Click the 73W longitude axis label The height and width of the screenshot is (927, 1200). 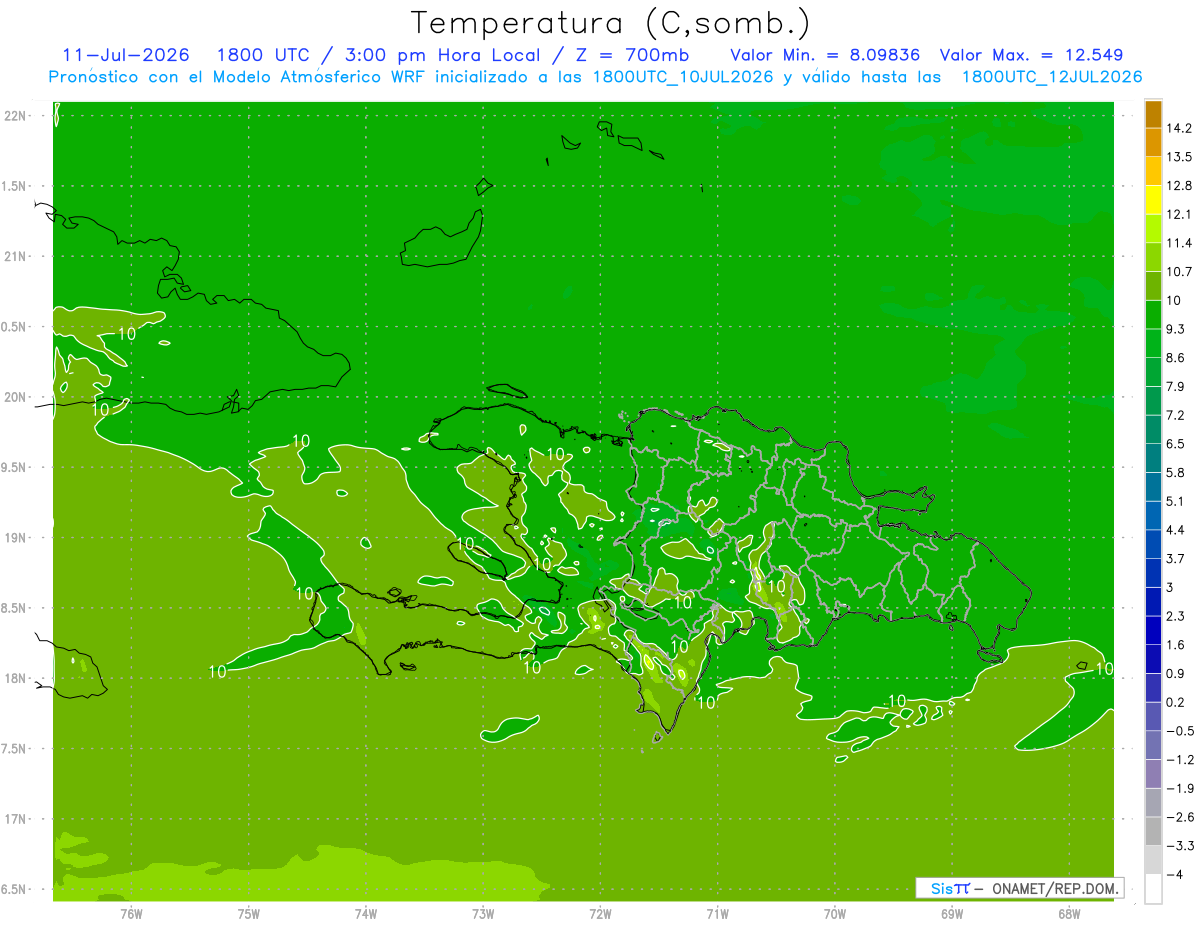coord(483,914)
